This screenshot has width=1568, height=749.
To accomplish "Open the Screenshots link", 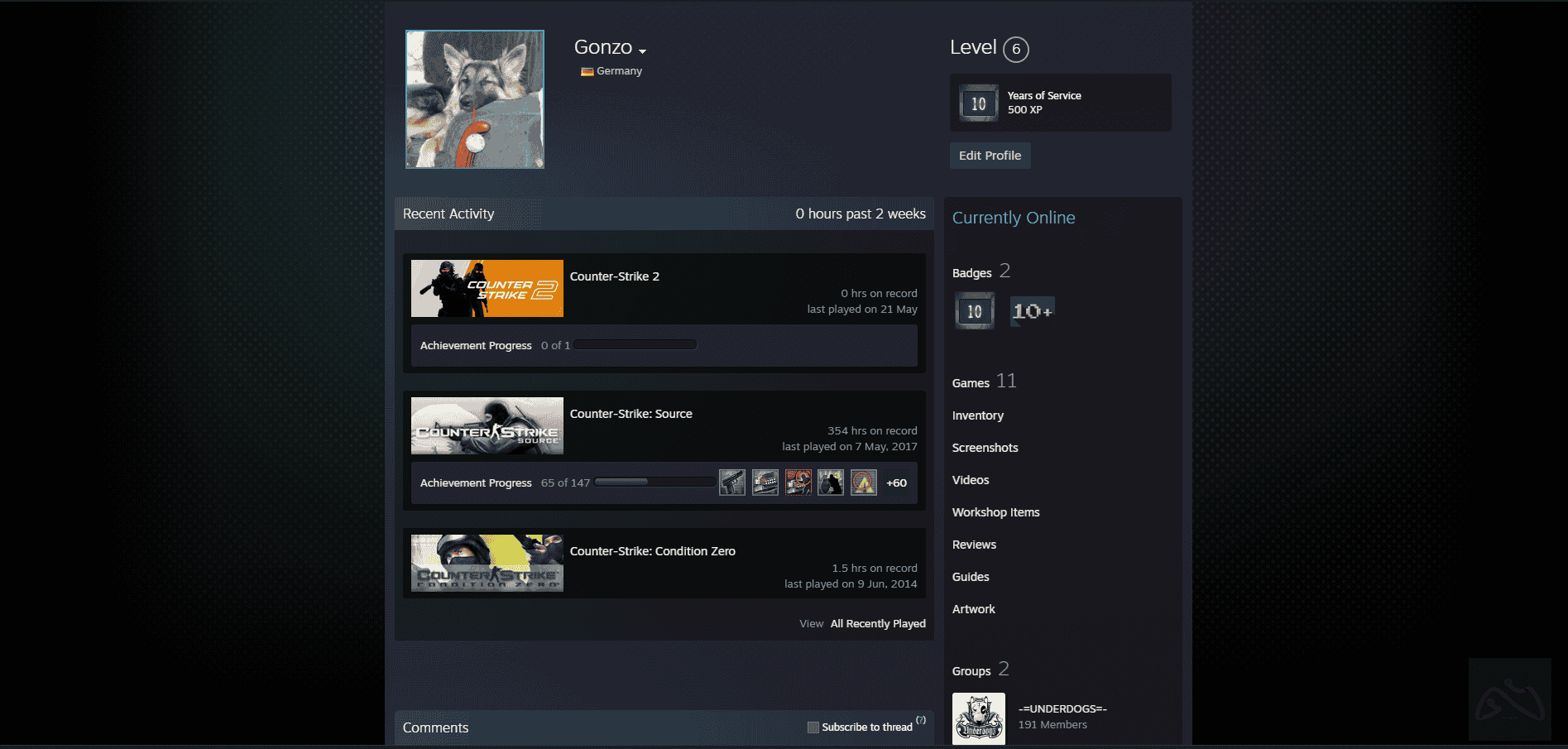I will (x=985, y=448).
